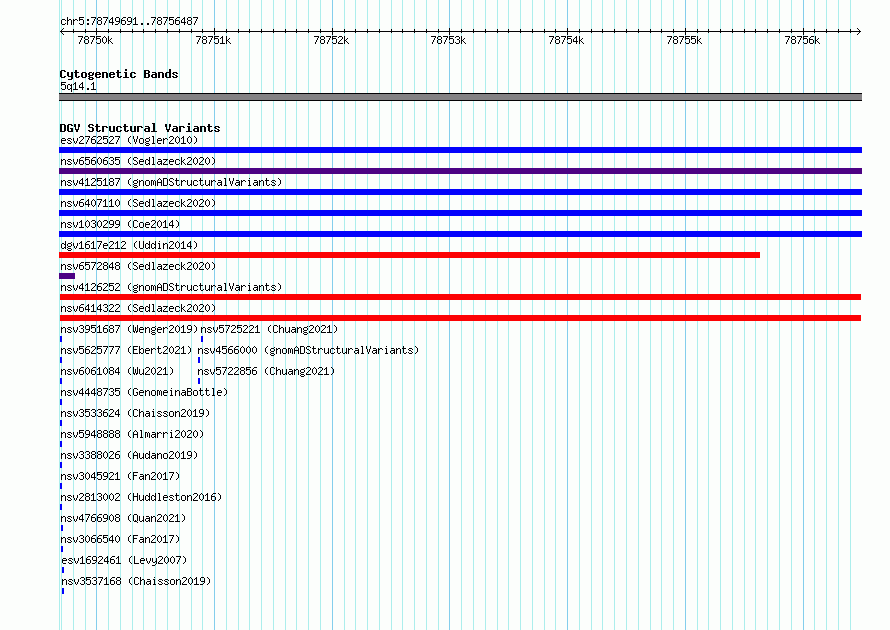Open nsv5625777 (Ebert2021) variant label

coord(126,350)
